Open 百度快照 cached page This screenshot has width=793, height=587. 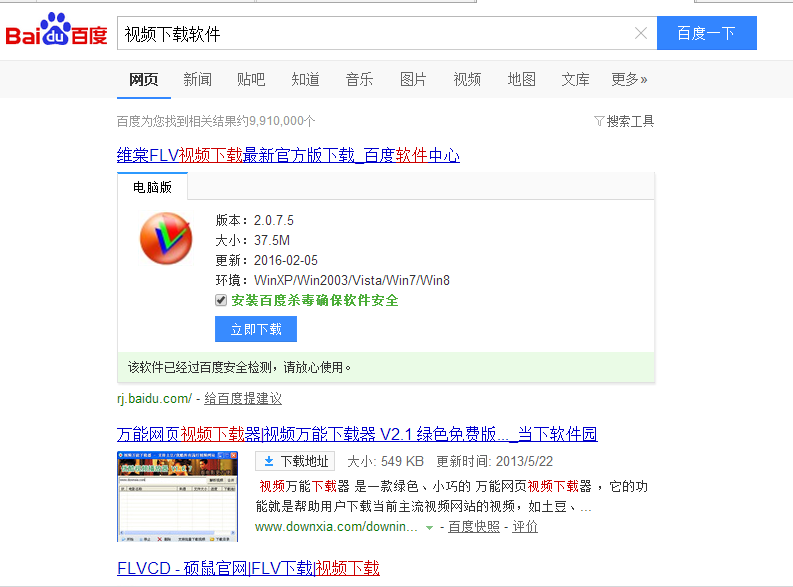[474, 527]
